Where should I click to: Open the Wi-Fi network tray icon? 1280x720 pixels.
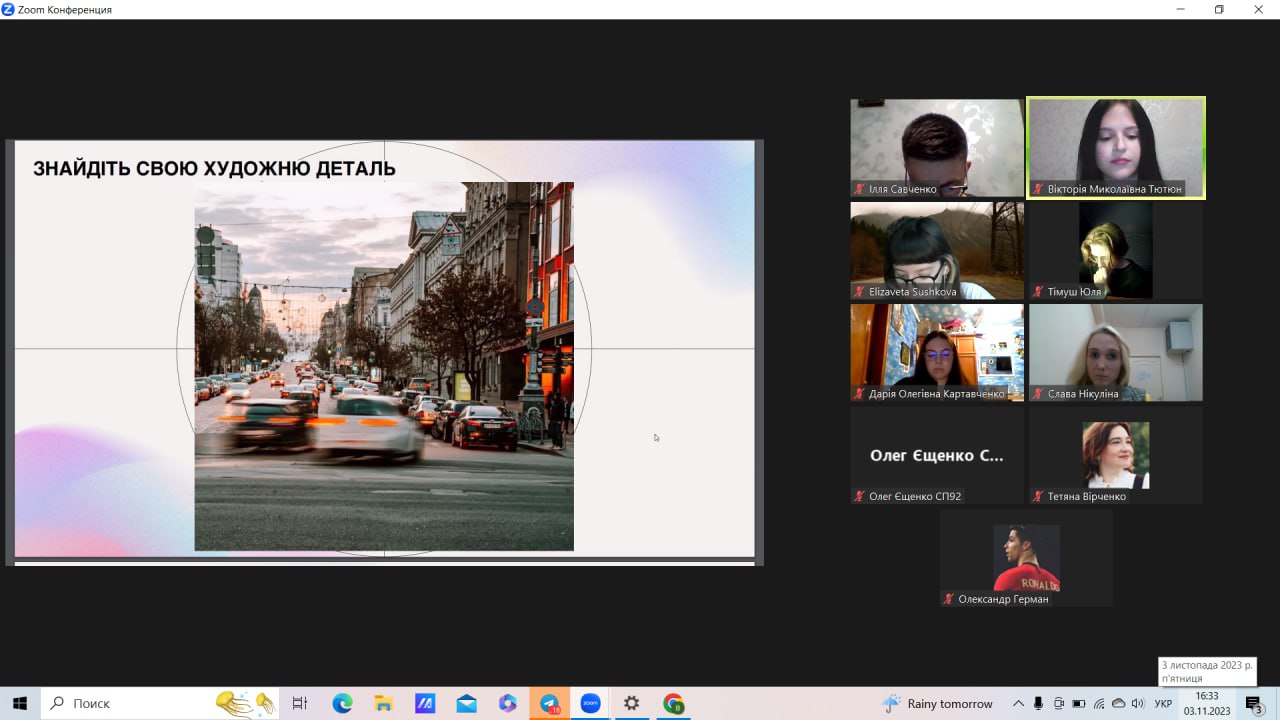pos(1099,703)
